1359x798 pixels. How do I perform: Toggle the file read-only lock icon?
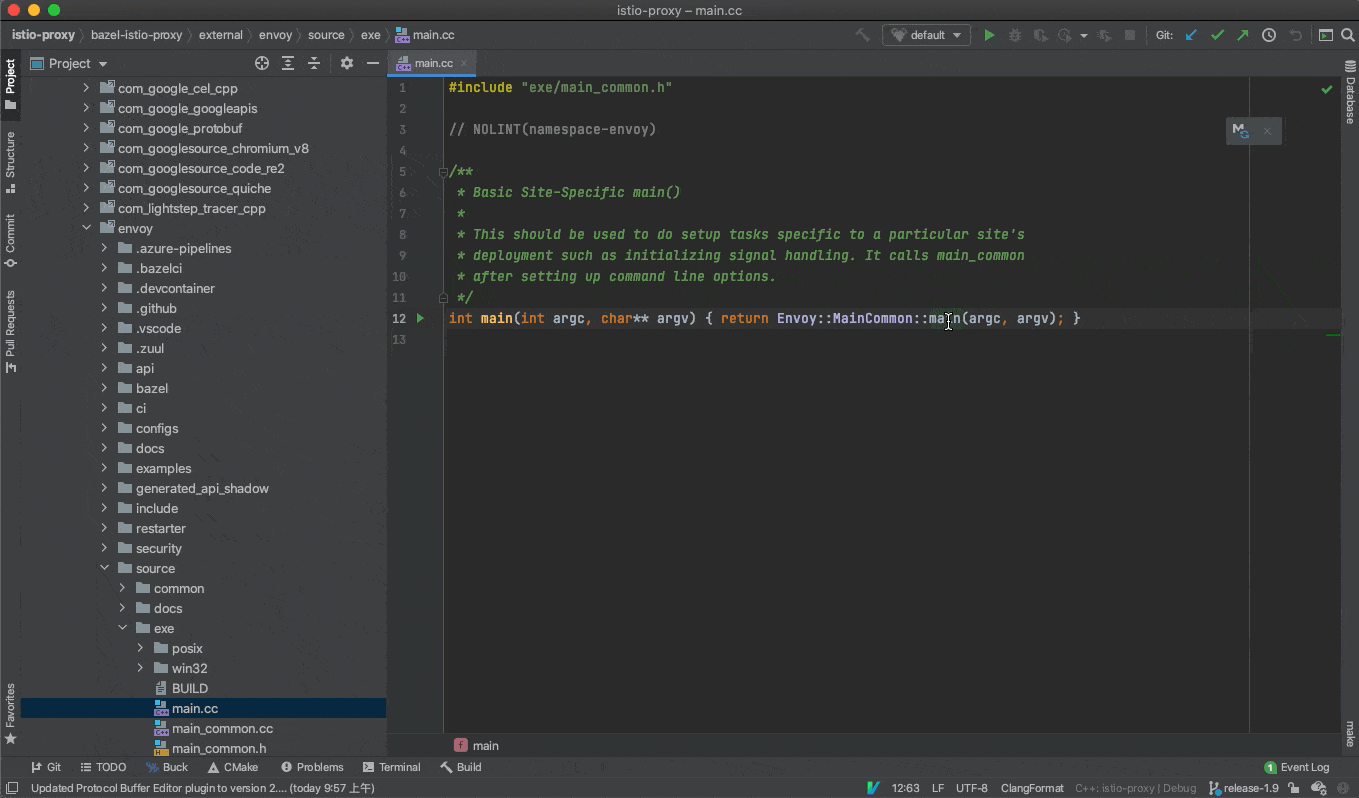(1293, 788)
